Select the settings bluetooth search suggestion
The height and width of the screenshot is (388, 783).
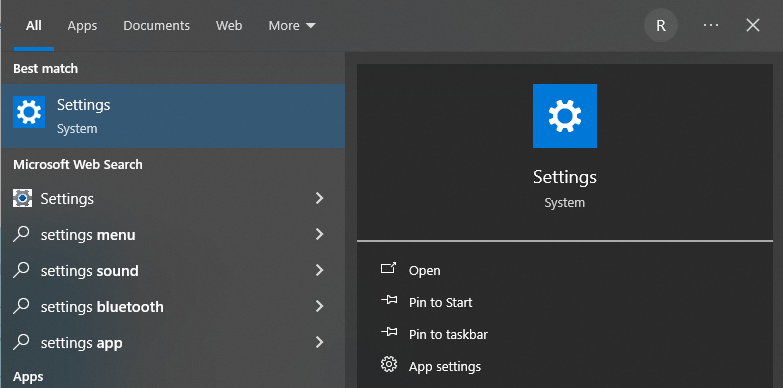173,306
